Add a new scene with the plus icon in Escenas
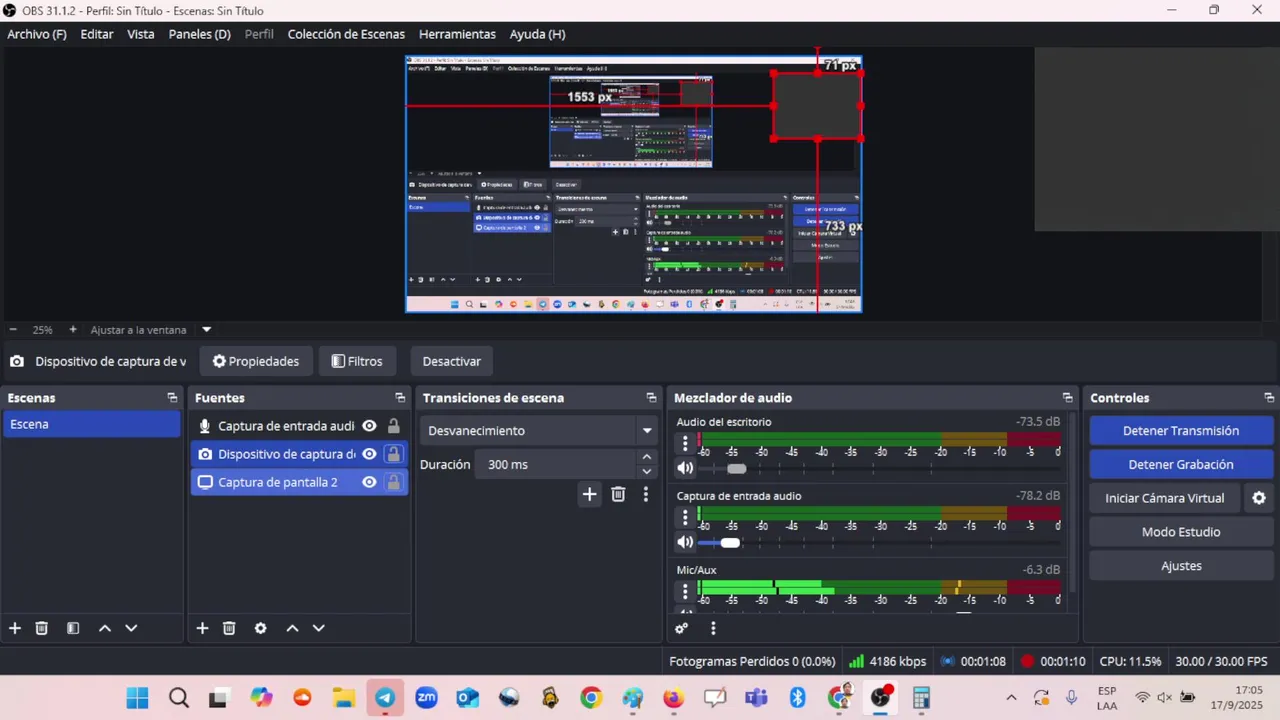The width and height of the screenshot is (1280, 720). (x=15, y=628)
